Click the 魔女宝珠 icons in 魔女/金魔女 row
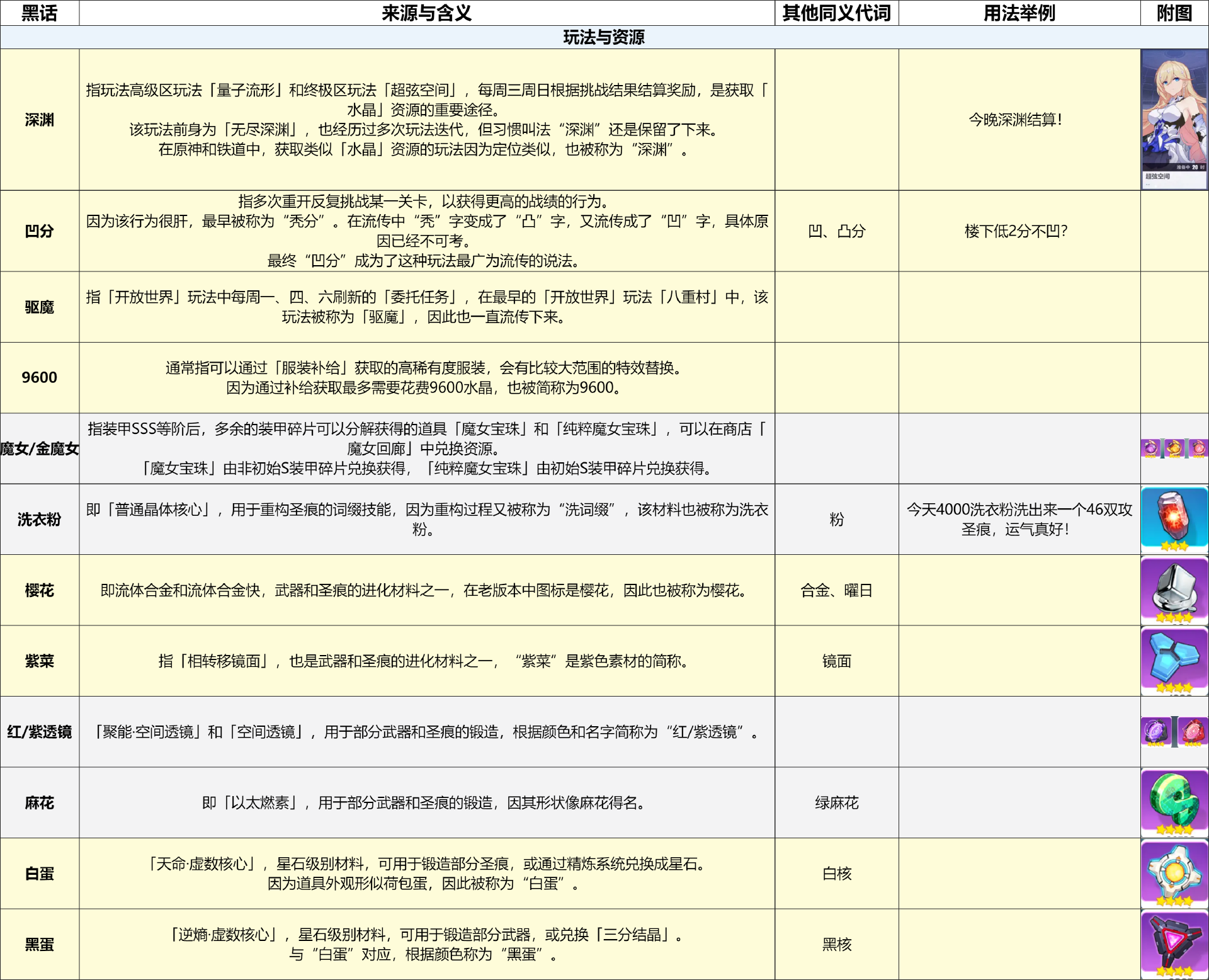The width and height of the screenshot is (1209, 980). click(1174, 448)
